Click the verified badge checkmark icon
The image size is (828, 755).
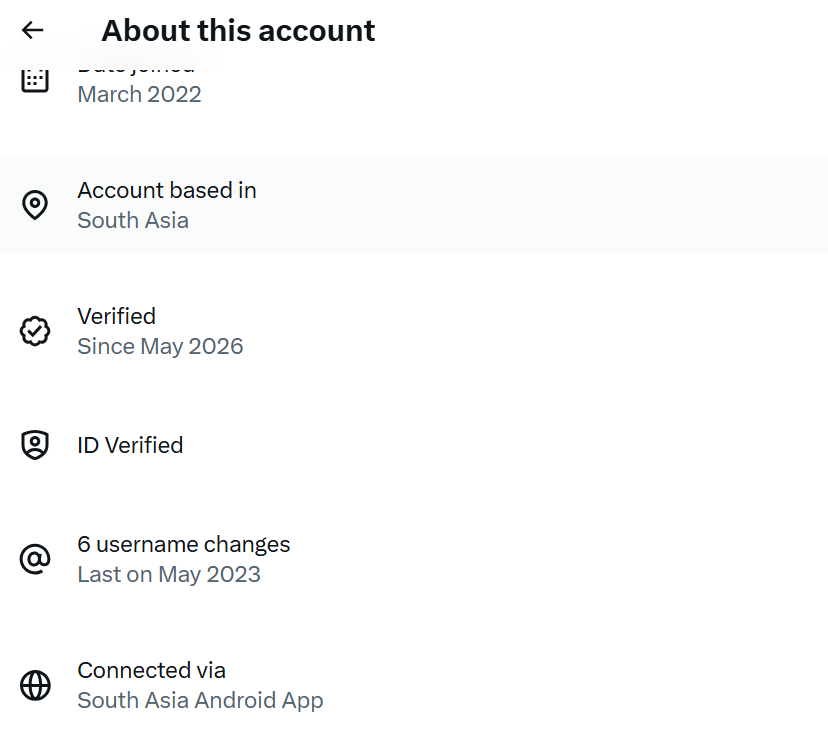click(x=35, y=331)
